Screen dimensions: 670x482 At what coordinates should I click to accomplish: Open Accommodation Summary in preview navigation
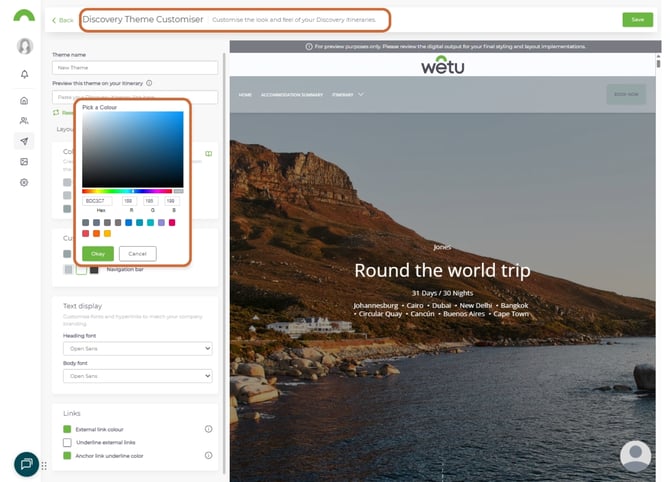coord(291,95)
